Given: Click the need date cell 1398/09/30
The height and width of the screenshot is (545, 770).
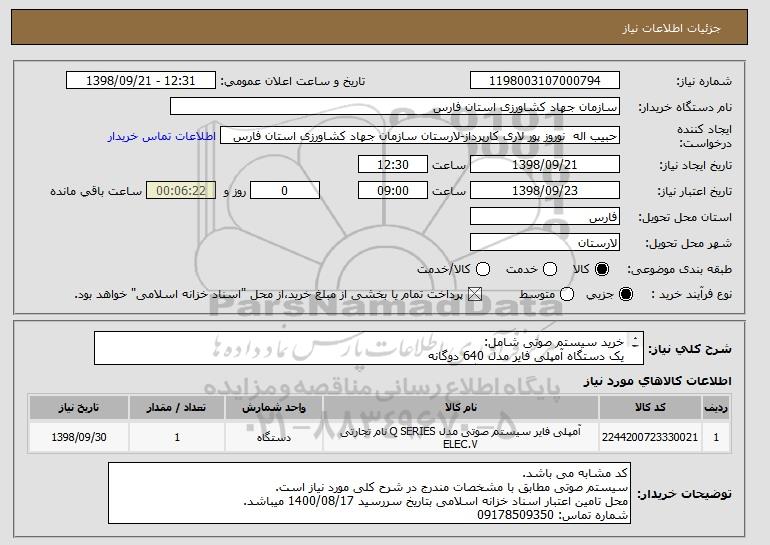Looking at the screenshot, I should point(79,437).
